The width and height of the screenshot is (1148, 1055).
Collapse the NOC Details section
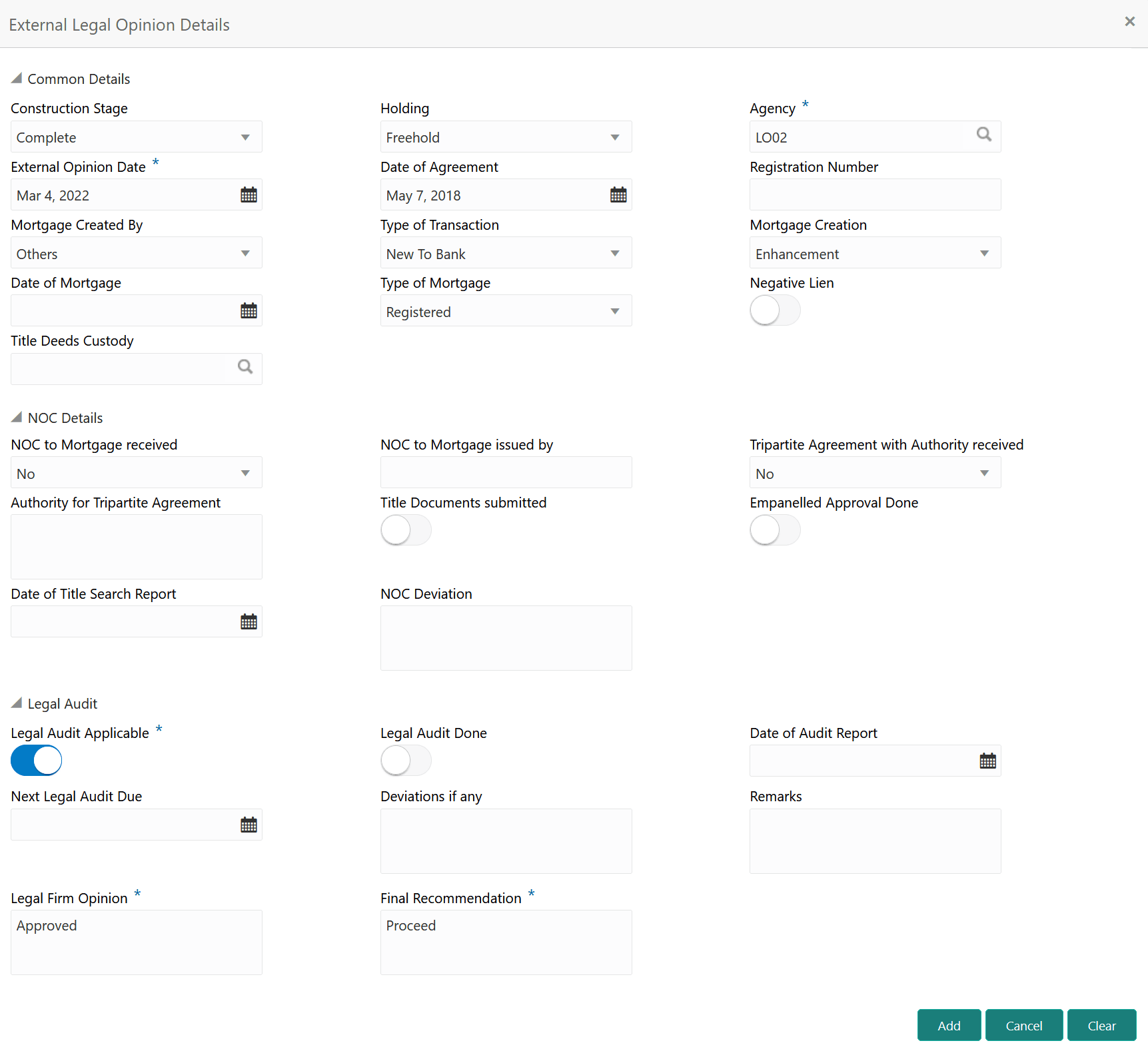coord(17,418)
